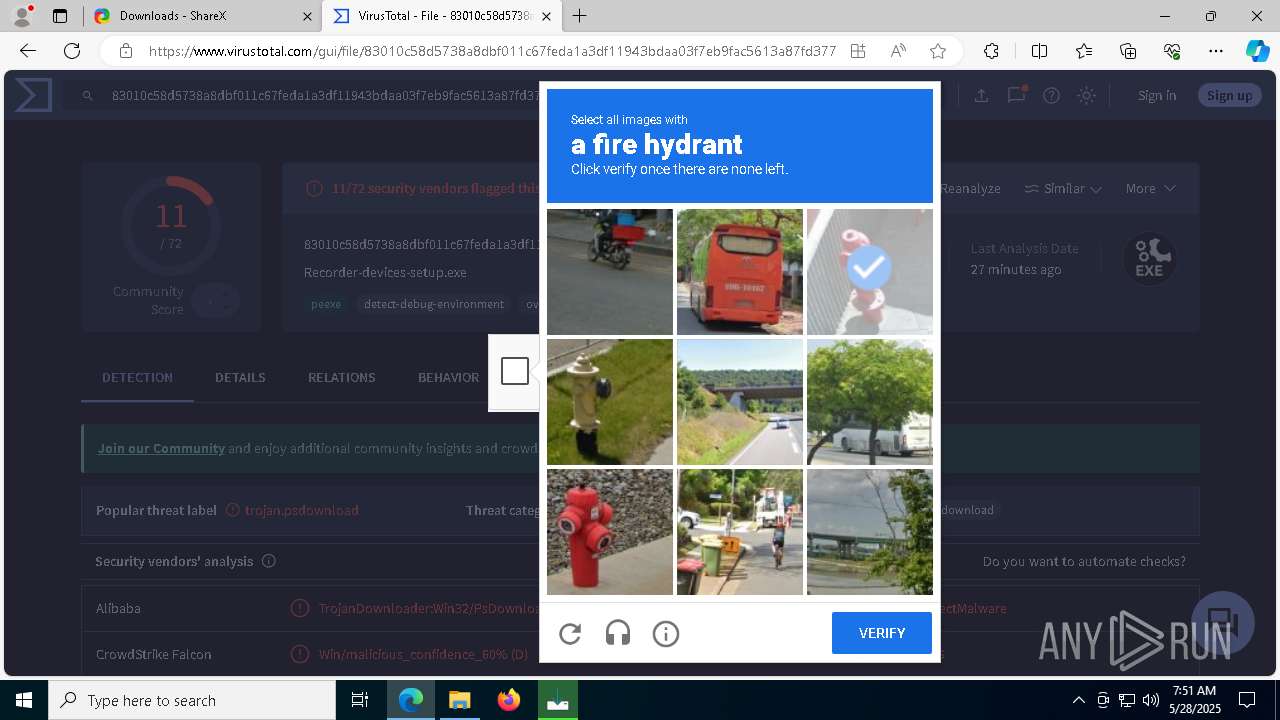
Task: Open the browser profile avatar
Action: pyautogui.click(x=22, y=16)
